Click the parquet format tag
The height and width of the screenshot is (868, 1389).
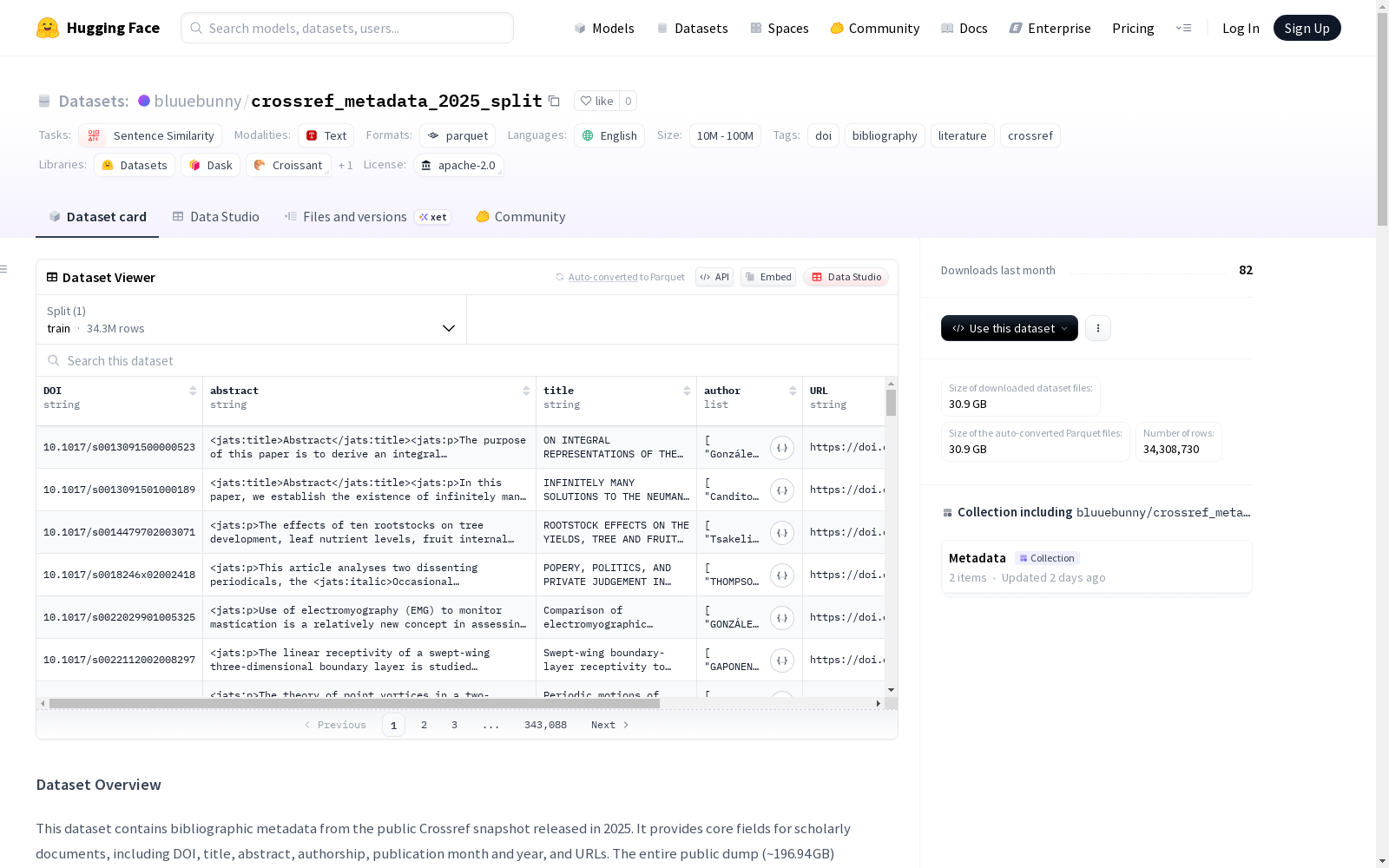tap(458, 135)
